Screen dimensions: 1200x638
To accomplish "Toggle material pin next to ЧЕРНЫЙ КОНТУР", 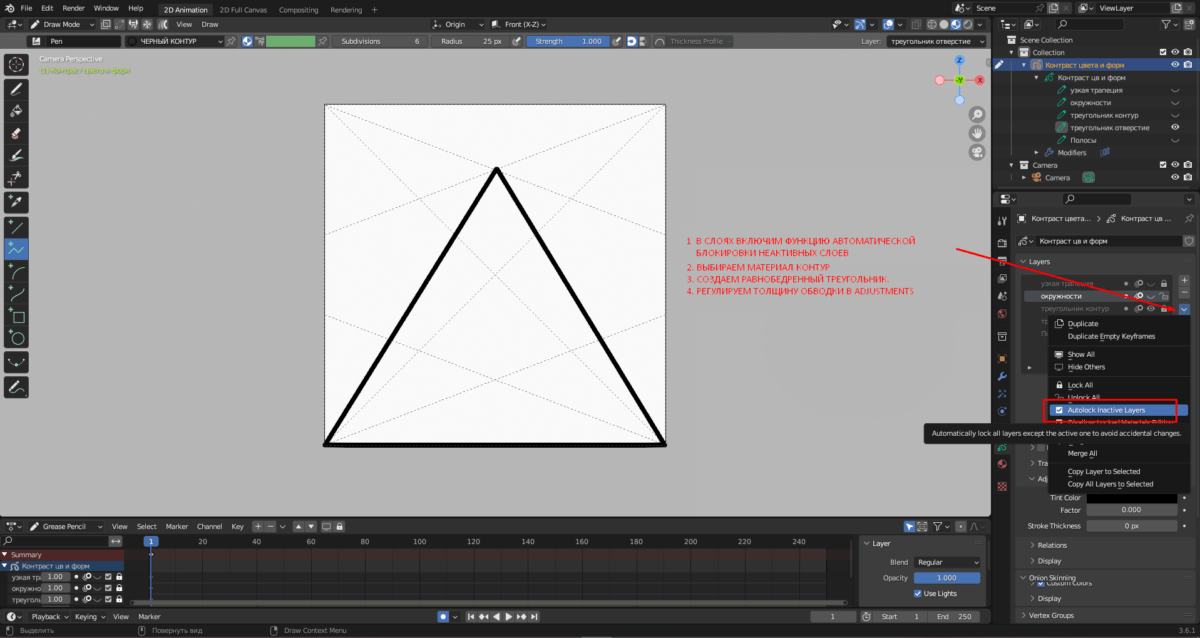I will (x=231, y=41).
